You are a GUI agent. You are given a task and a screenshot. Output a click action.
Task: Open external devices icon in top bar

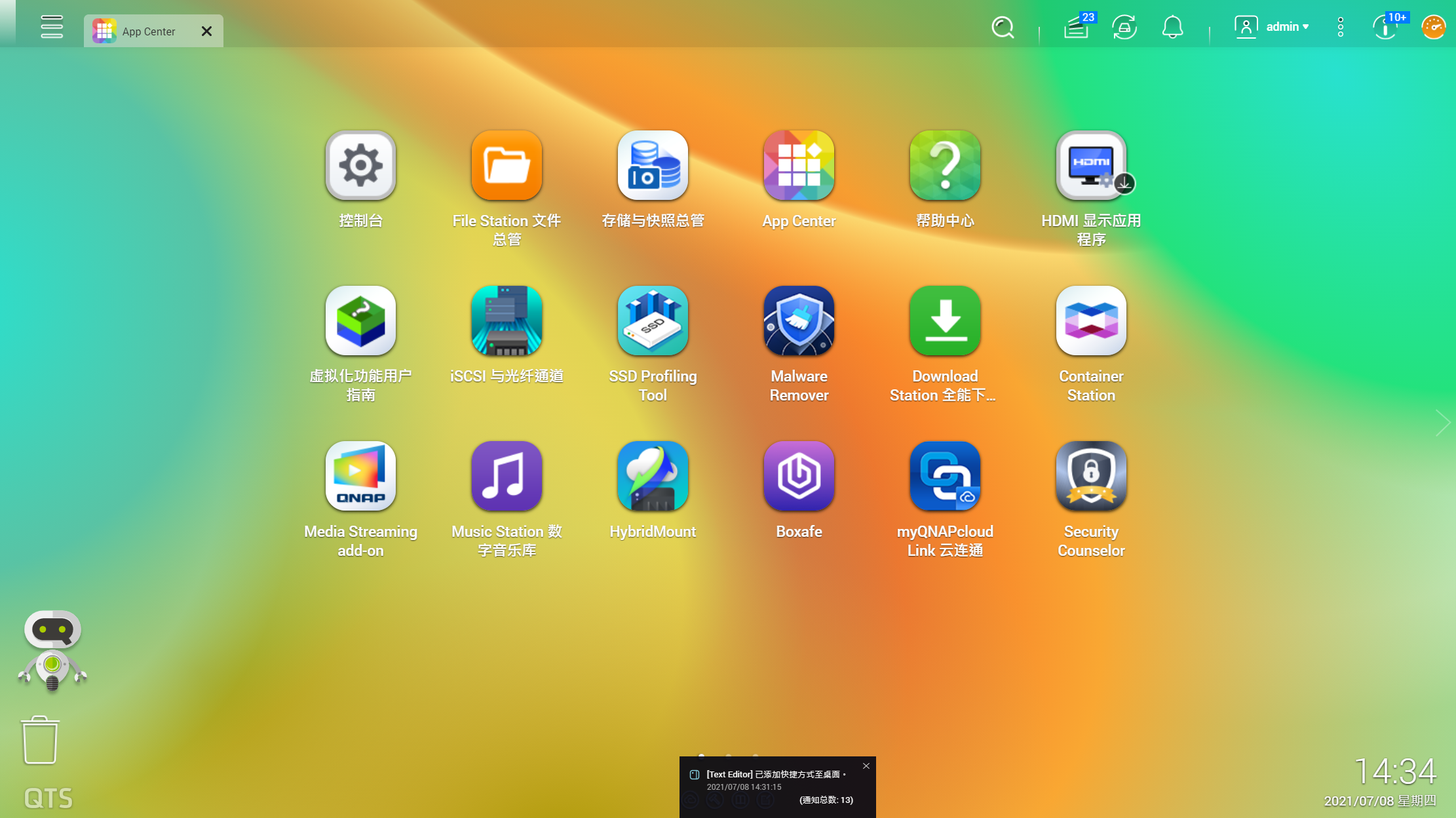(x=1124, y=28)
